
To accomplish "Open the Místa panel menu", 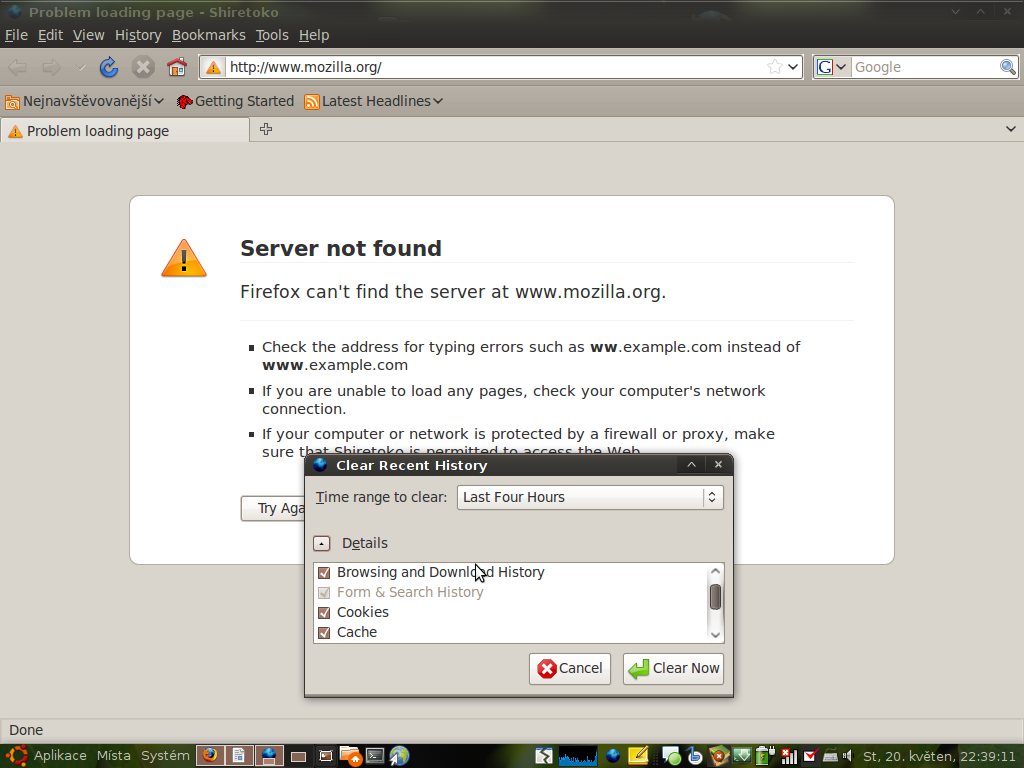I will (x=114, y=756).
